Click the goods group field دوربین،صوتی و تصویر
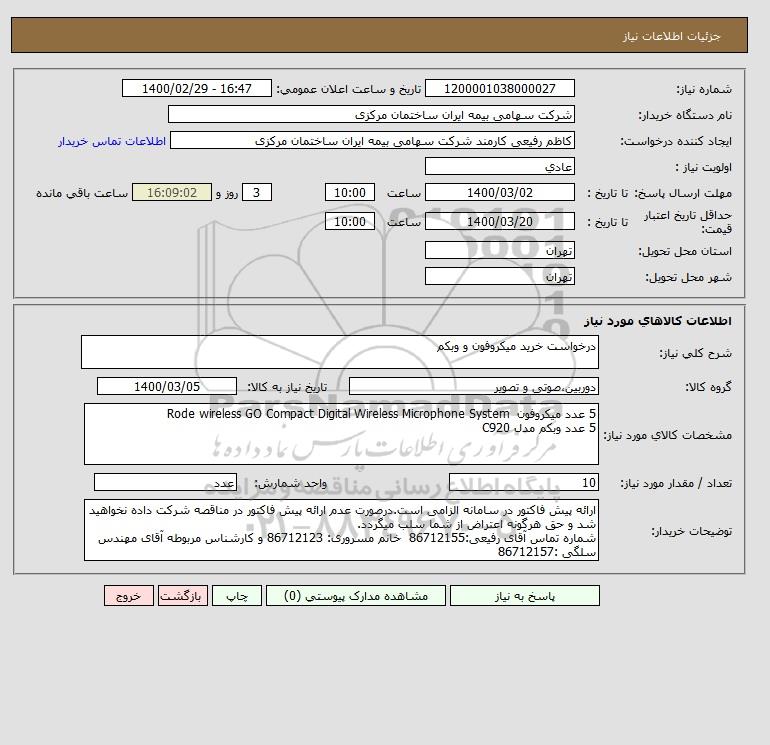Screen dimensions: 770x745 tap(473, 386)
